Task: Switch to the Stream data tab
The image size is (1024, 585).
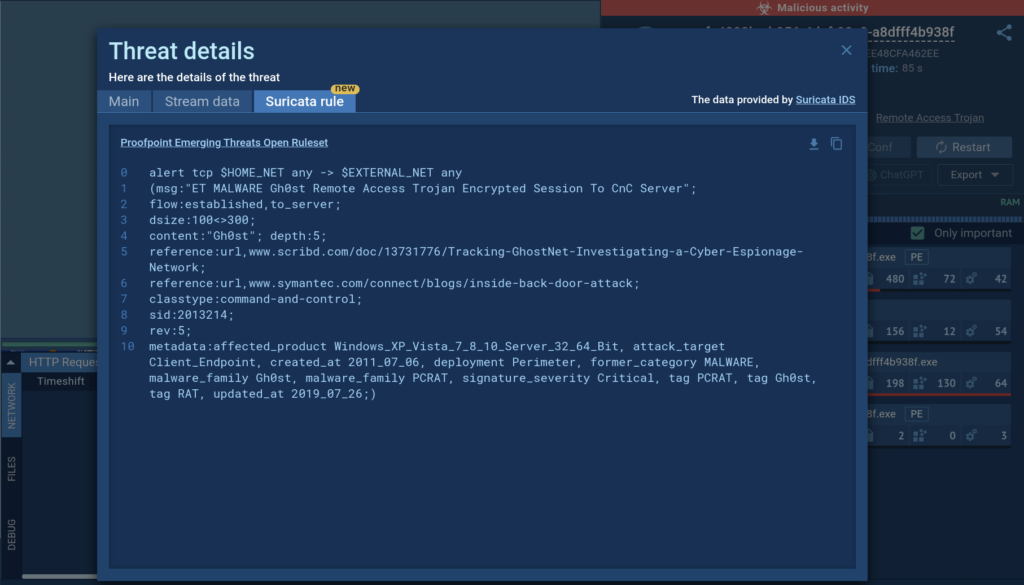Action: pyautogui.click(x=202, y=101)
